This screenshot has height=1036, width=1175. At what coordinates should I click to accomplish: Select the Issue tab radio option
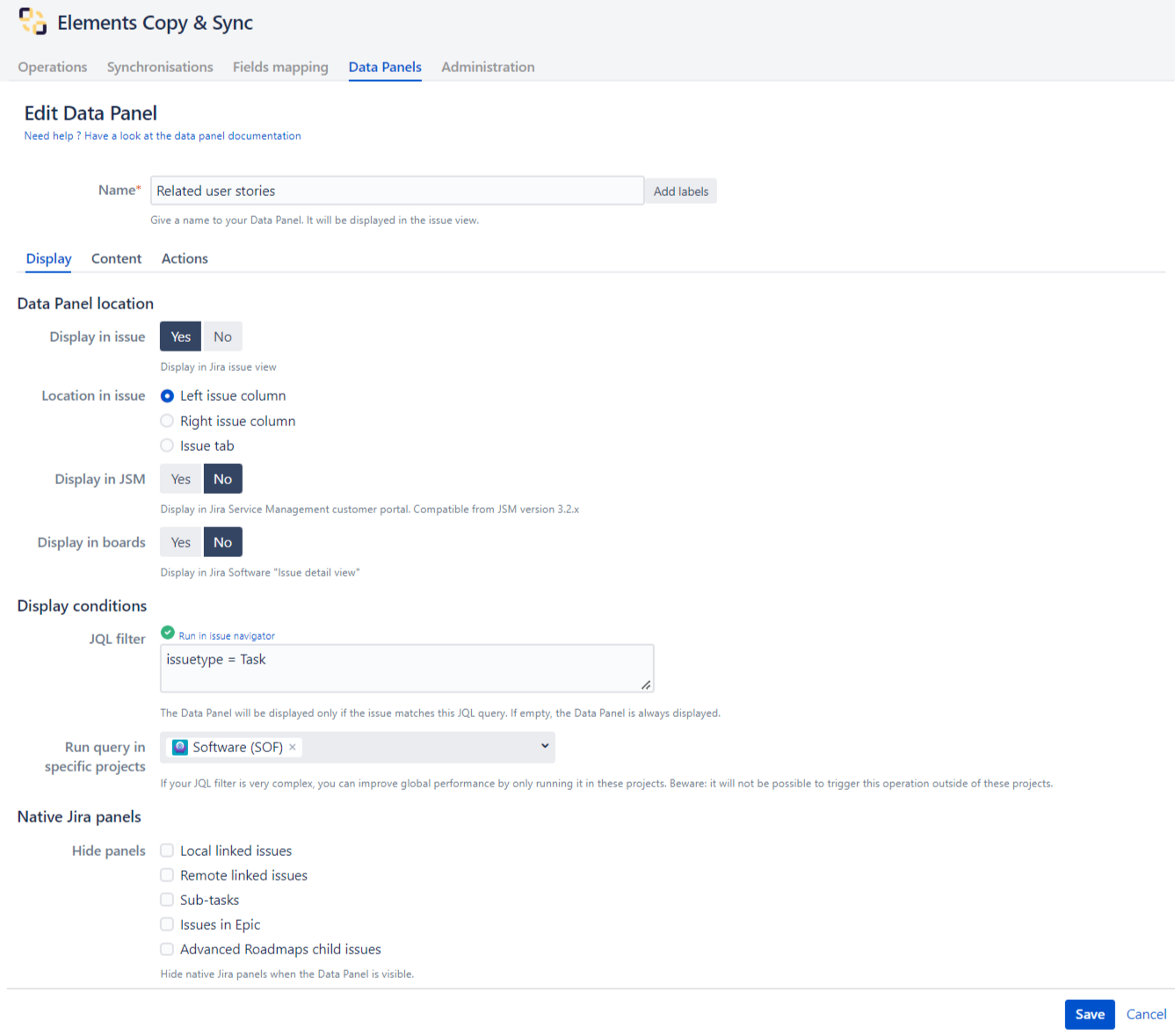pyautogui.click(x=167, y=446)
